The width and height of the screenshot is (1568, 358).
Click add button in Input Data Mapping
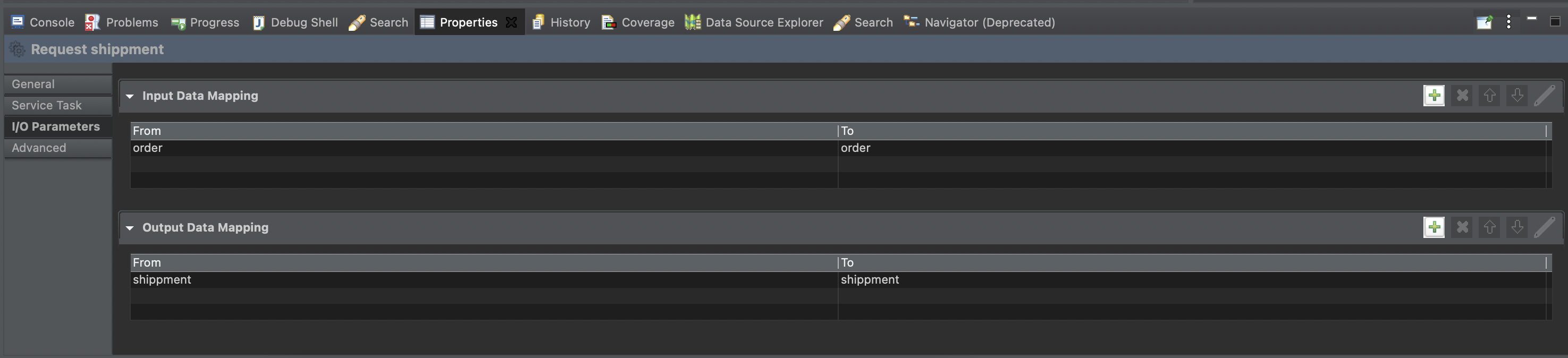click(1434, 96)
